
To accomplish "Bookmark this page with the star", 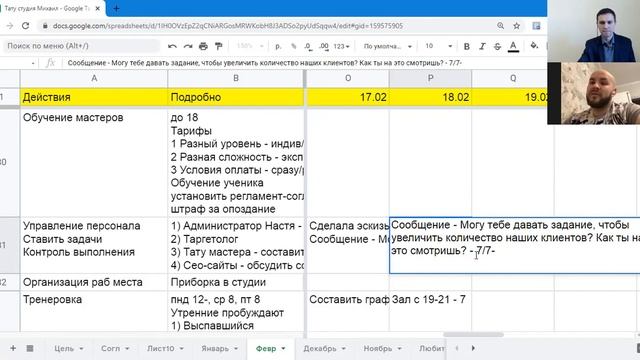I will (x=516, y=26).
